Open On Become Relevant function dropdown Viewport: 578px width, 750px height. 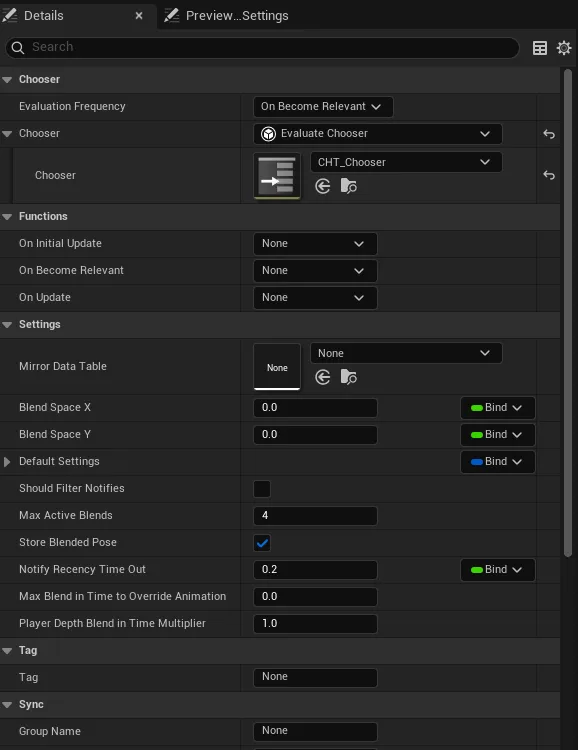[x=315, y=271]
